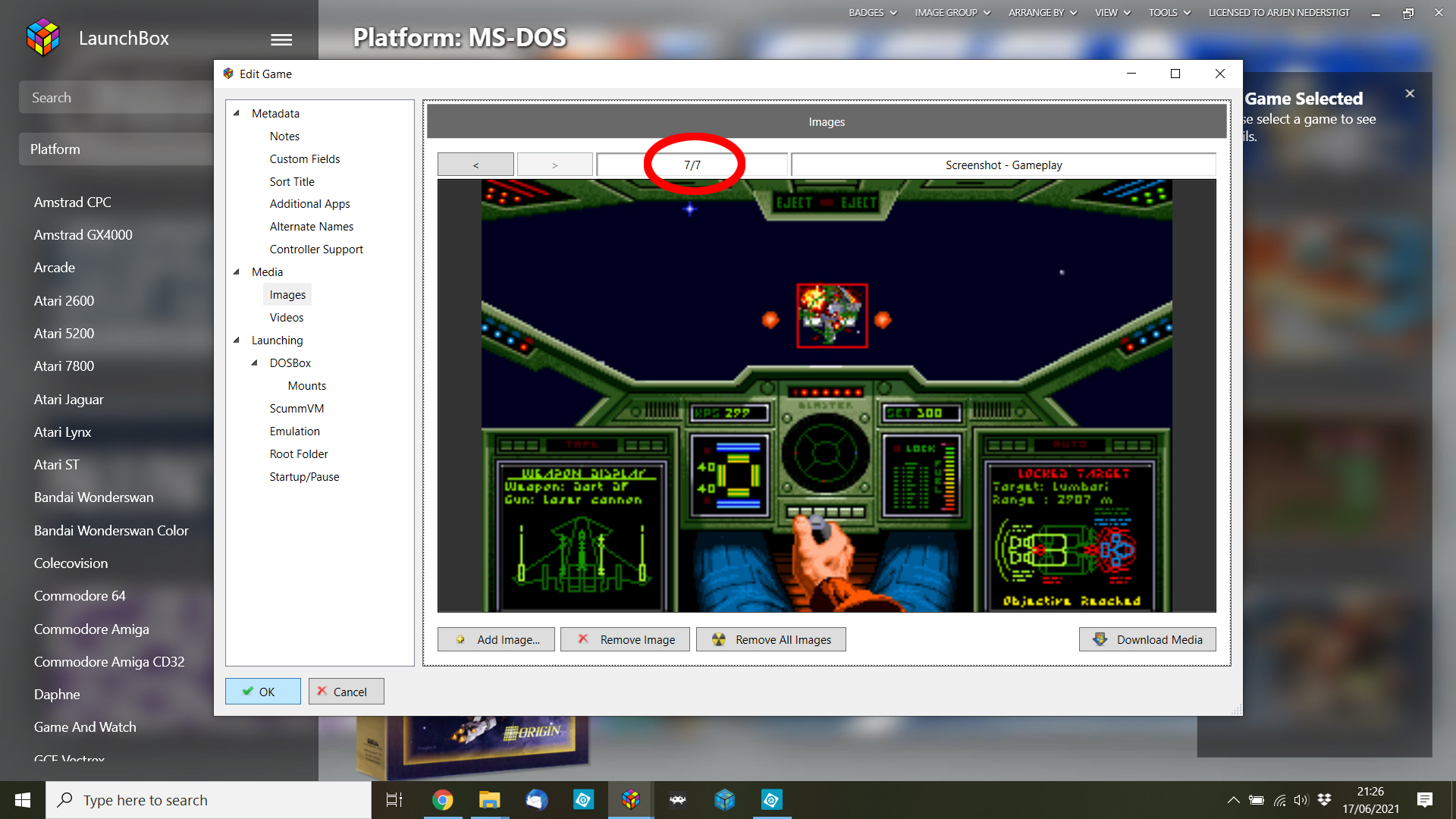Click the Remove Image button
The width and height of the screenshot is (1456, 819).
pyautogui.click(x=625, y=639)
